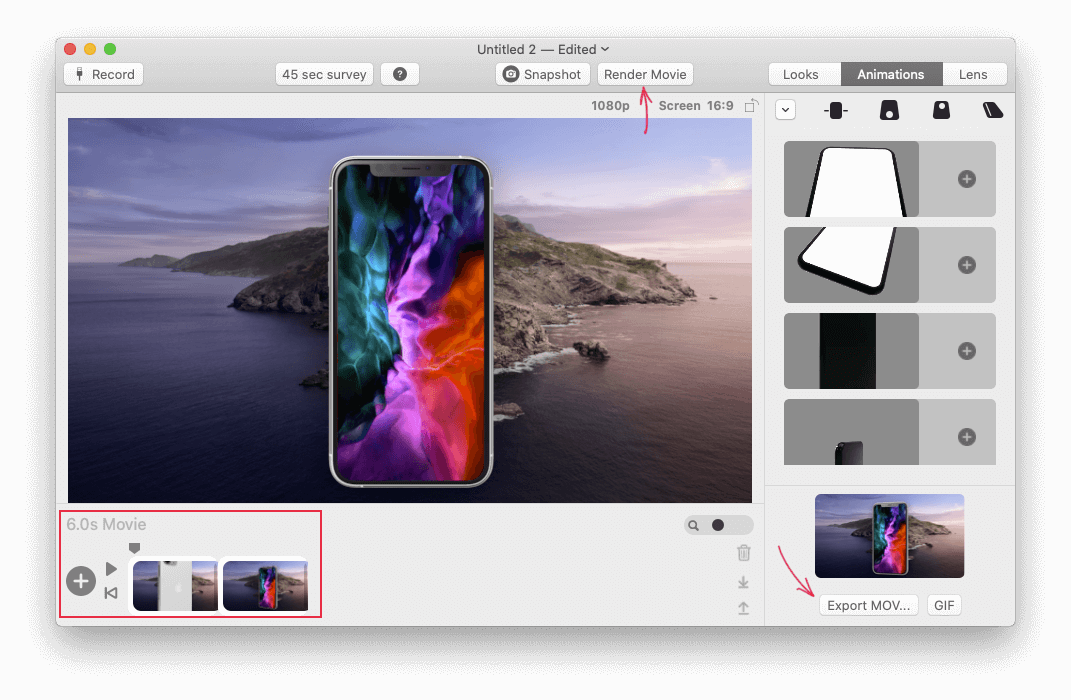Viewport: 1071px width, 700px height.
Task: Click the 6.0s Movie label
Action: tap(107, 524)
